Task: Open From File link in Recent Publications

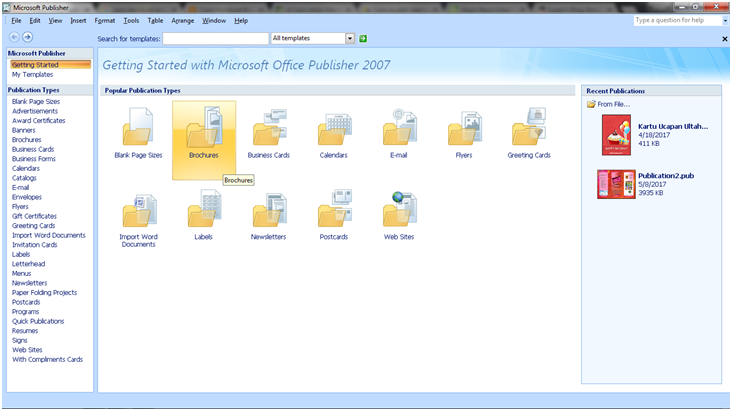Action: click(608, 104)
